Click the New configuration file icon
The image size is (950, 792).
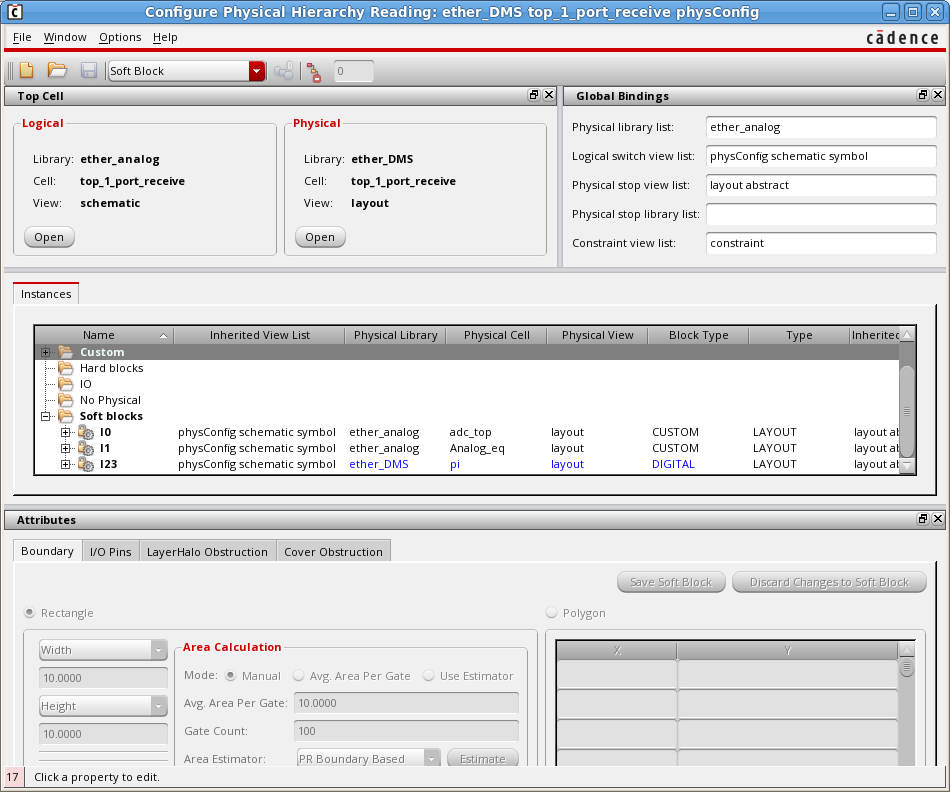pos(26,71)
